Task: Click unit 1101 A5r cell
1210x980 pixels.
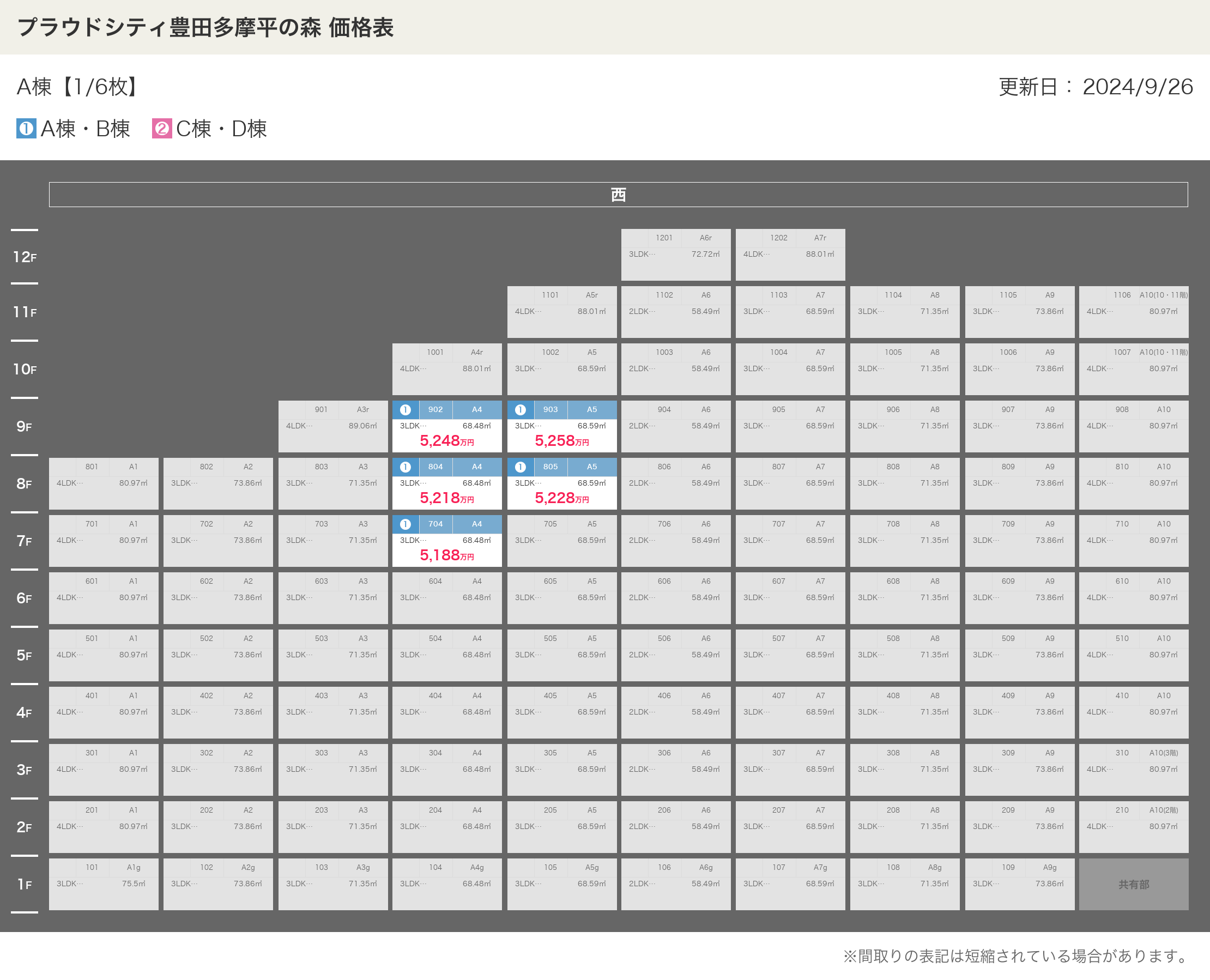Action: pyautogui.click(x=561, y=312)
